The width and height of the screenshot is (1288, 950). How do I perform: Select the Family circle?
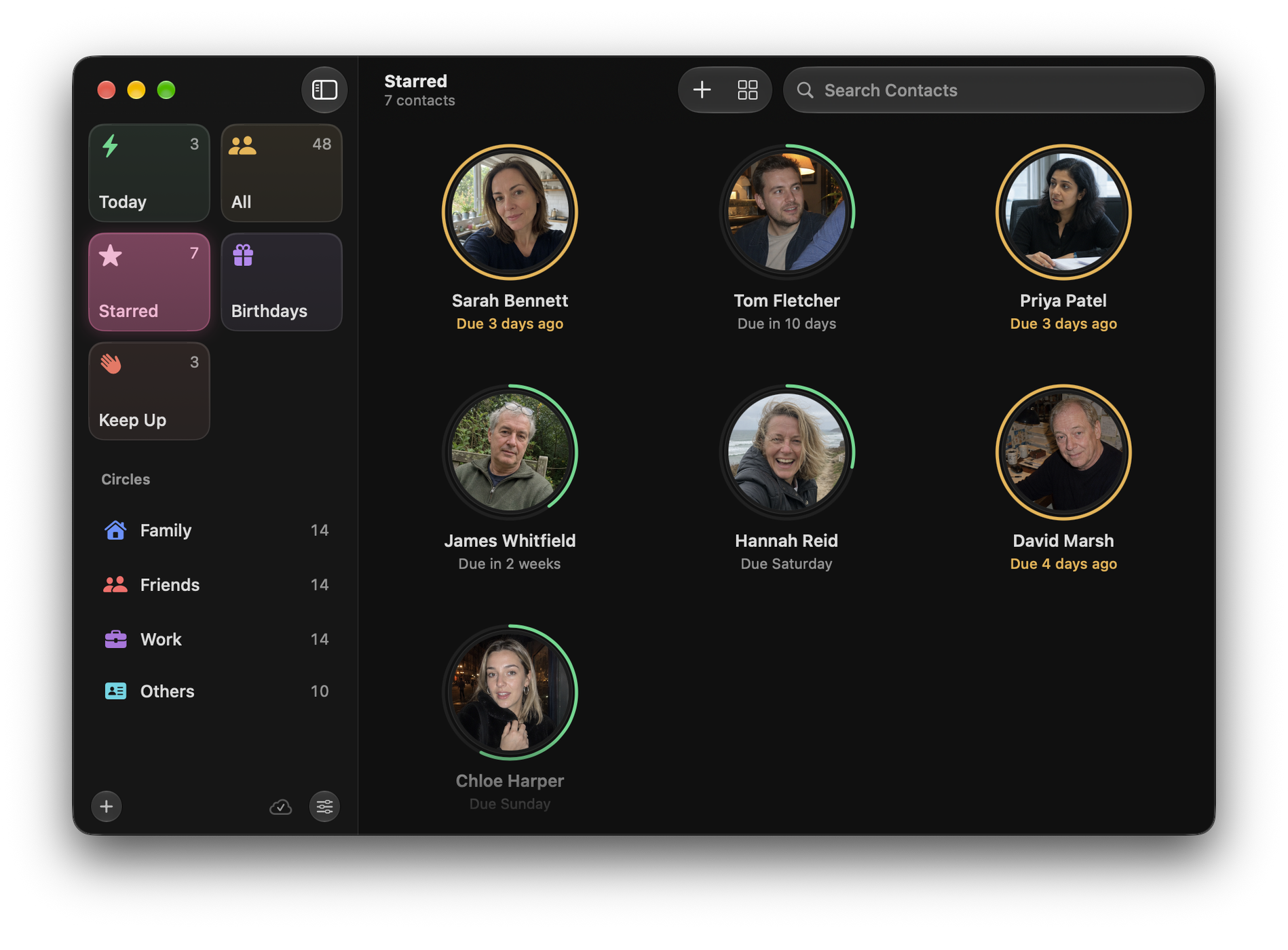[216, 530]
